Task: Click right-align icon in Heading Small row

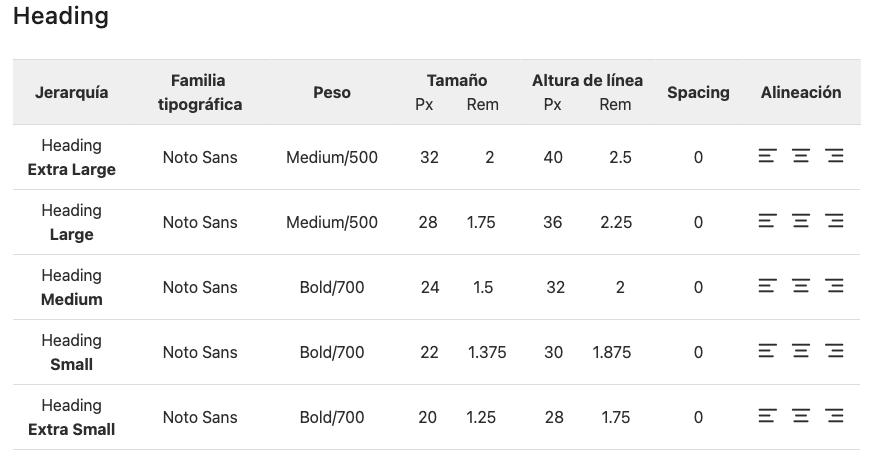Action: pyautogui.click(x=835, y=351)
